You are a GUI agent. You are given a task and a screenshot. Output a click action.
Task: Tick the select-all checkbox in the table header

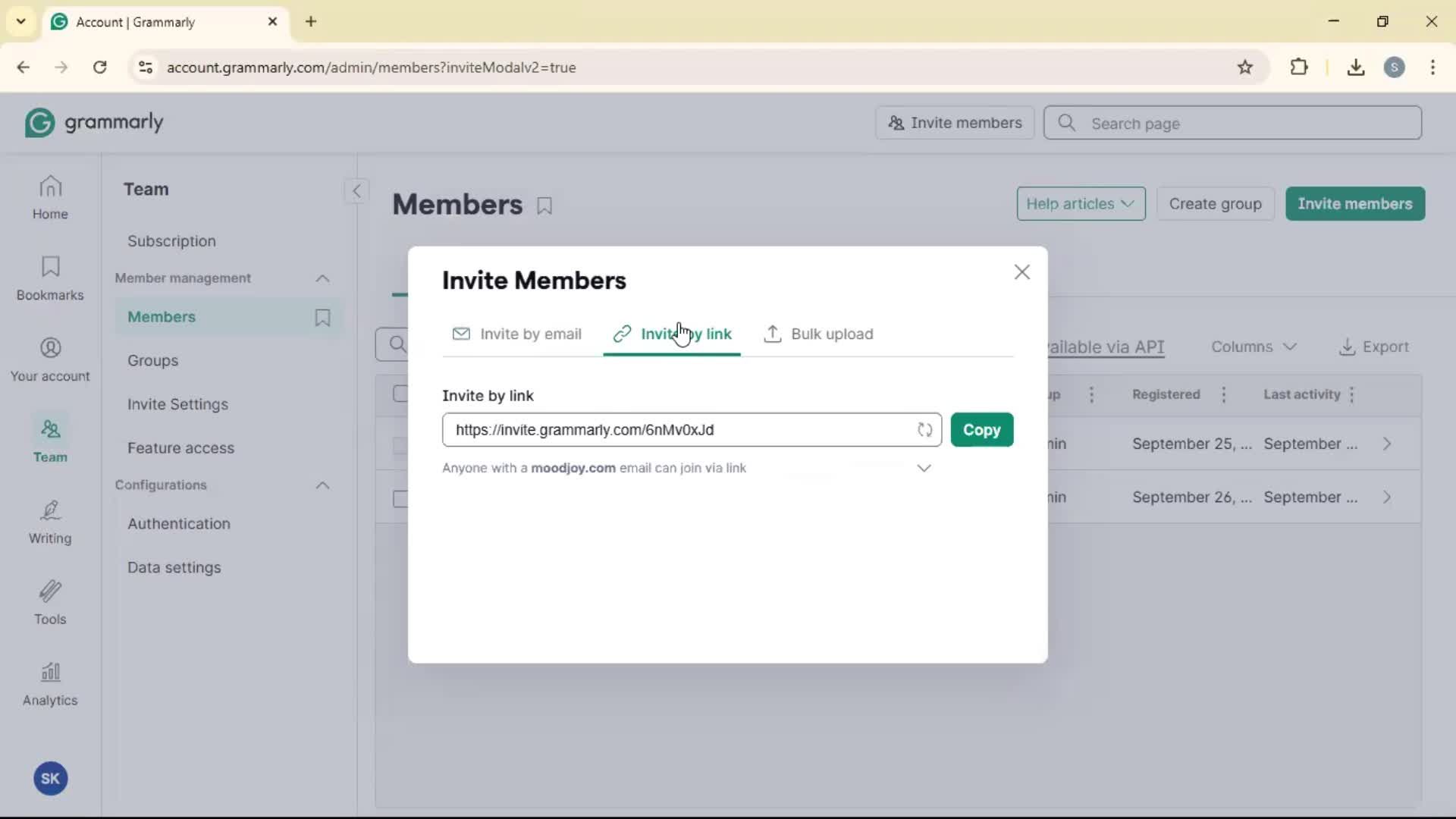point(400,394)
